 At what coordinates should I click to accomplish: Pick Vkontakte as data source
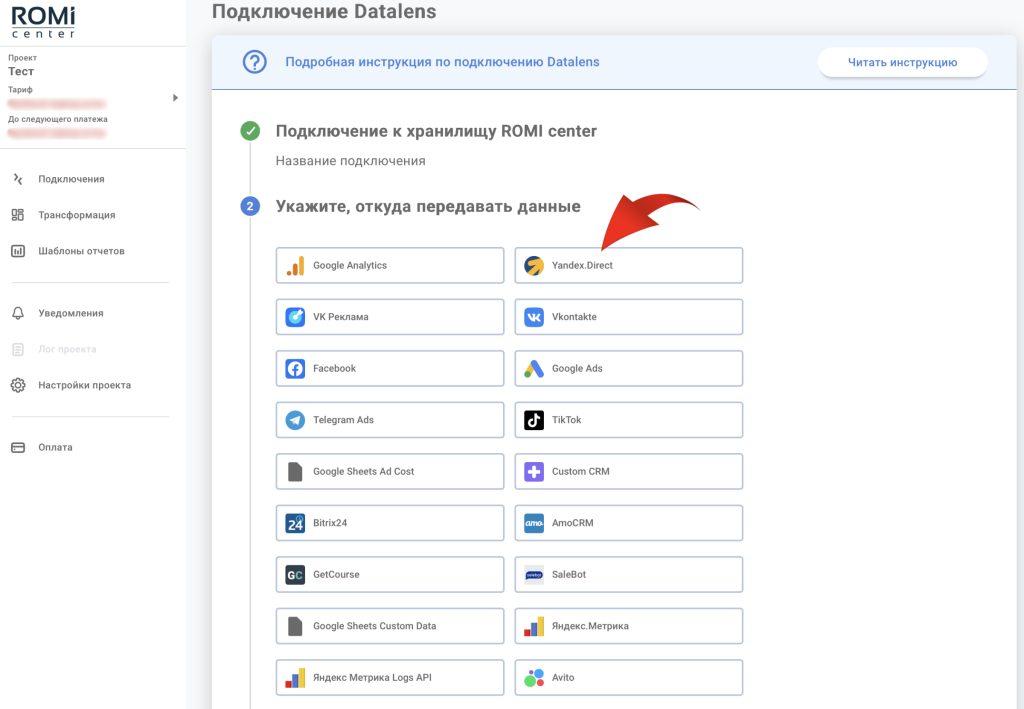(629, 317)
